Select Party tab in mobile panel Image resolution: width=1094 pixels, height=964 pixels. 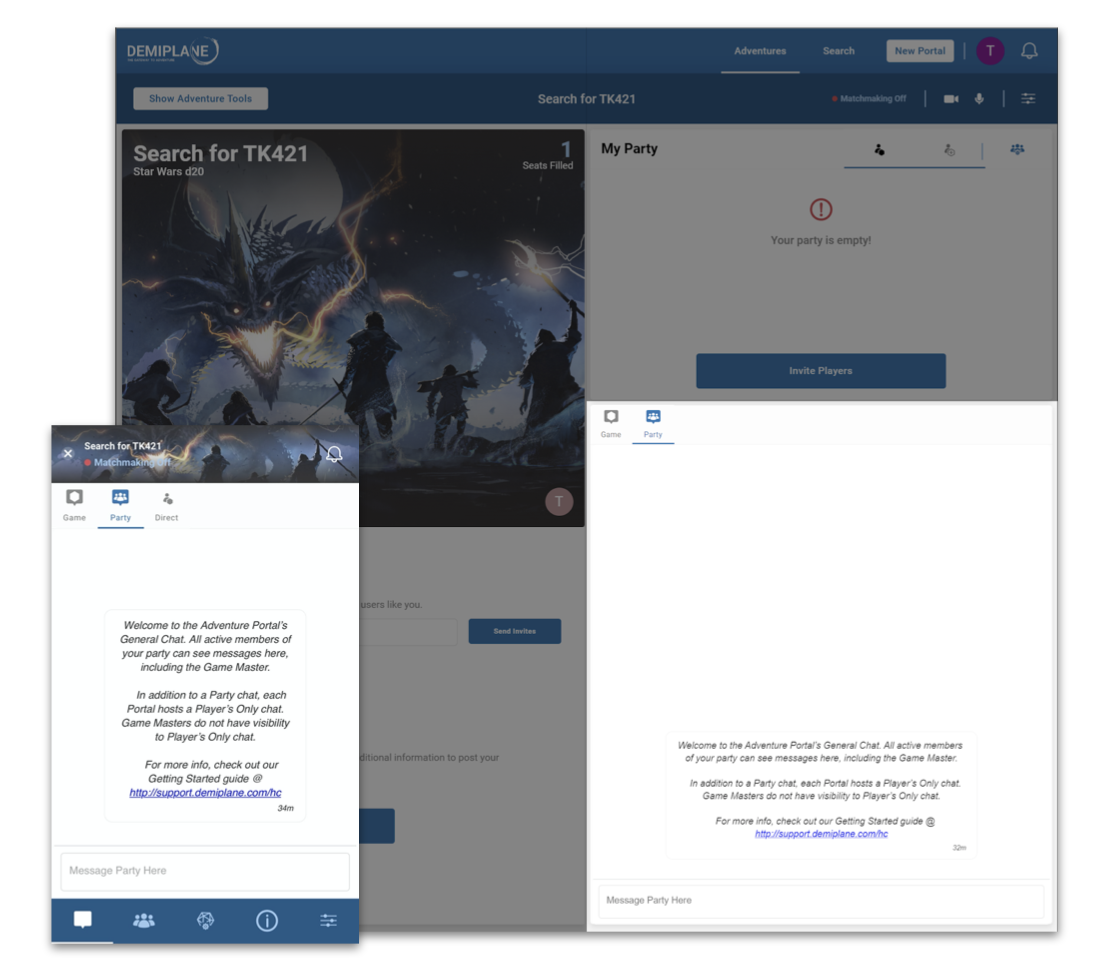tap(120, 505)
